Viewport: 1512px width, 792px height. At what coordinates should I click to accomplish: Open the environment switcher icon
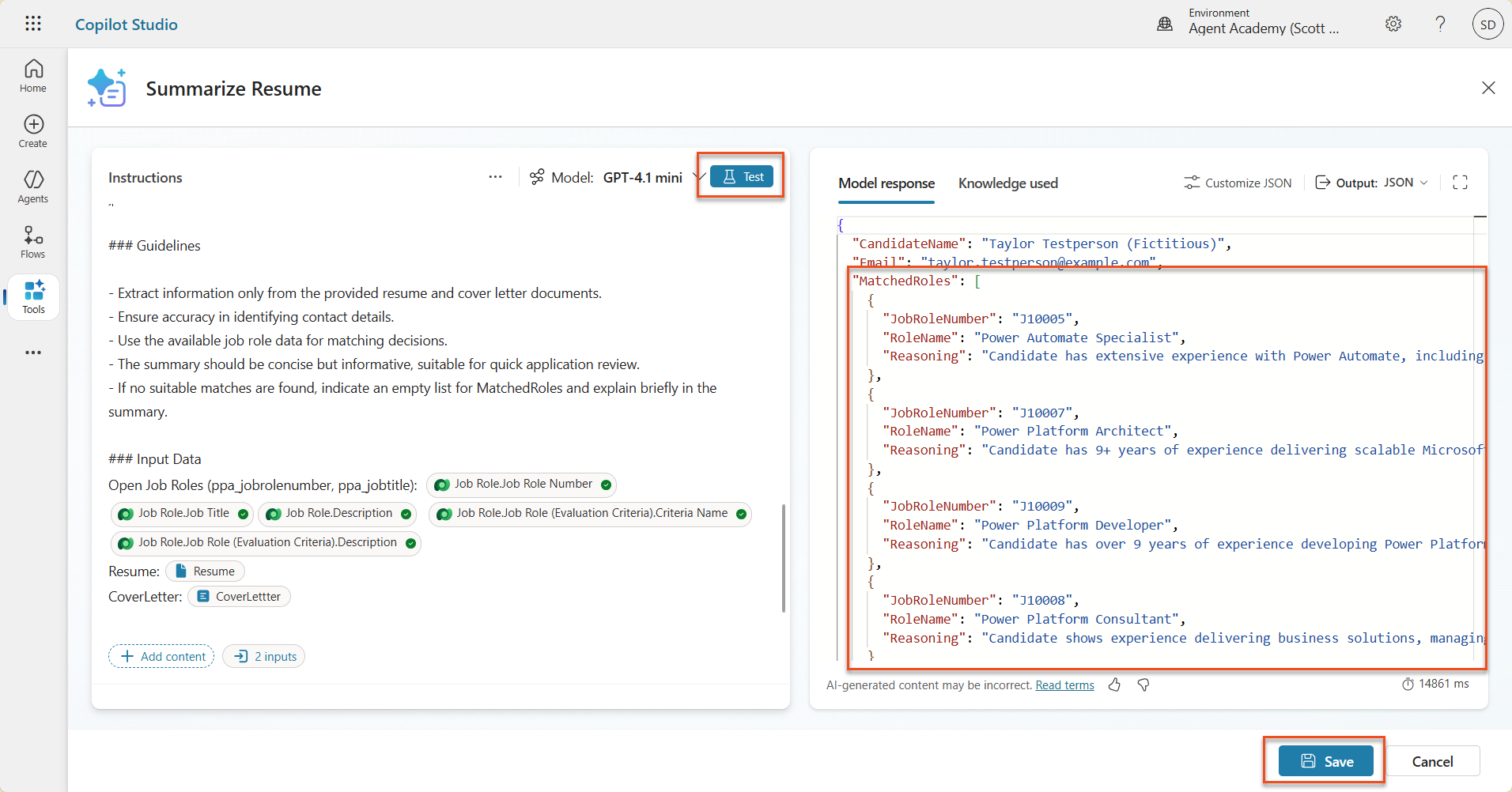[x=1166, y=24]
